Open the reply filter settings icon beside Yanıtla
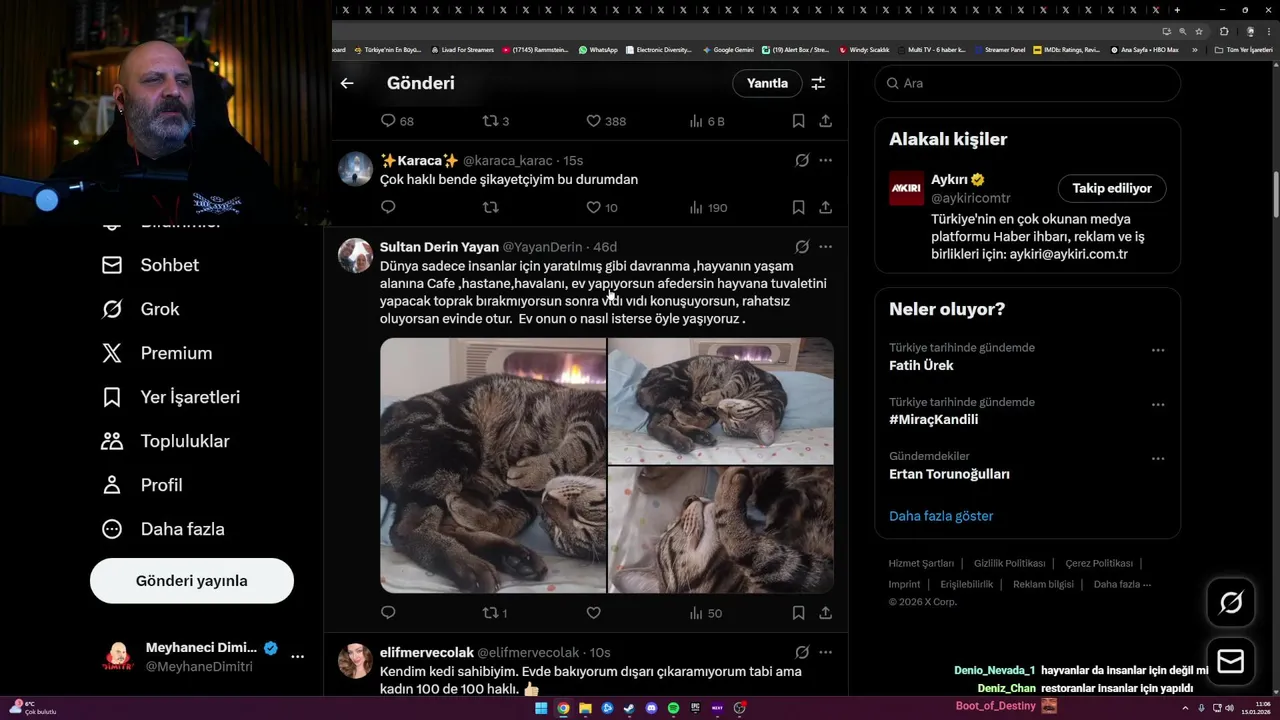 coord(818,83)
